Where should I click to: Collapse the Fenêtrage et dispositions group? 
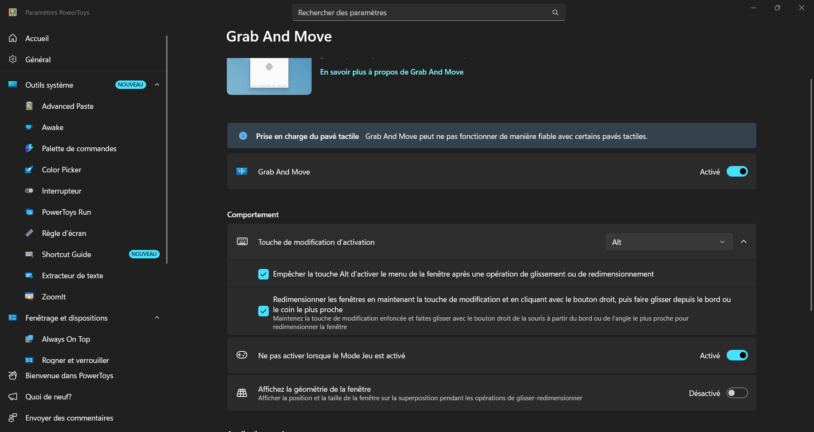coord(157,318)
